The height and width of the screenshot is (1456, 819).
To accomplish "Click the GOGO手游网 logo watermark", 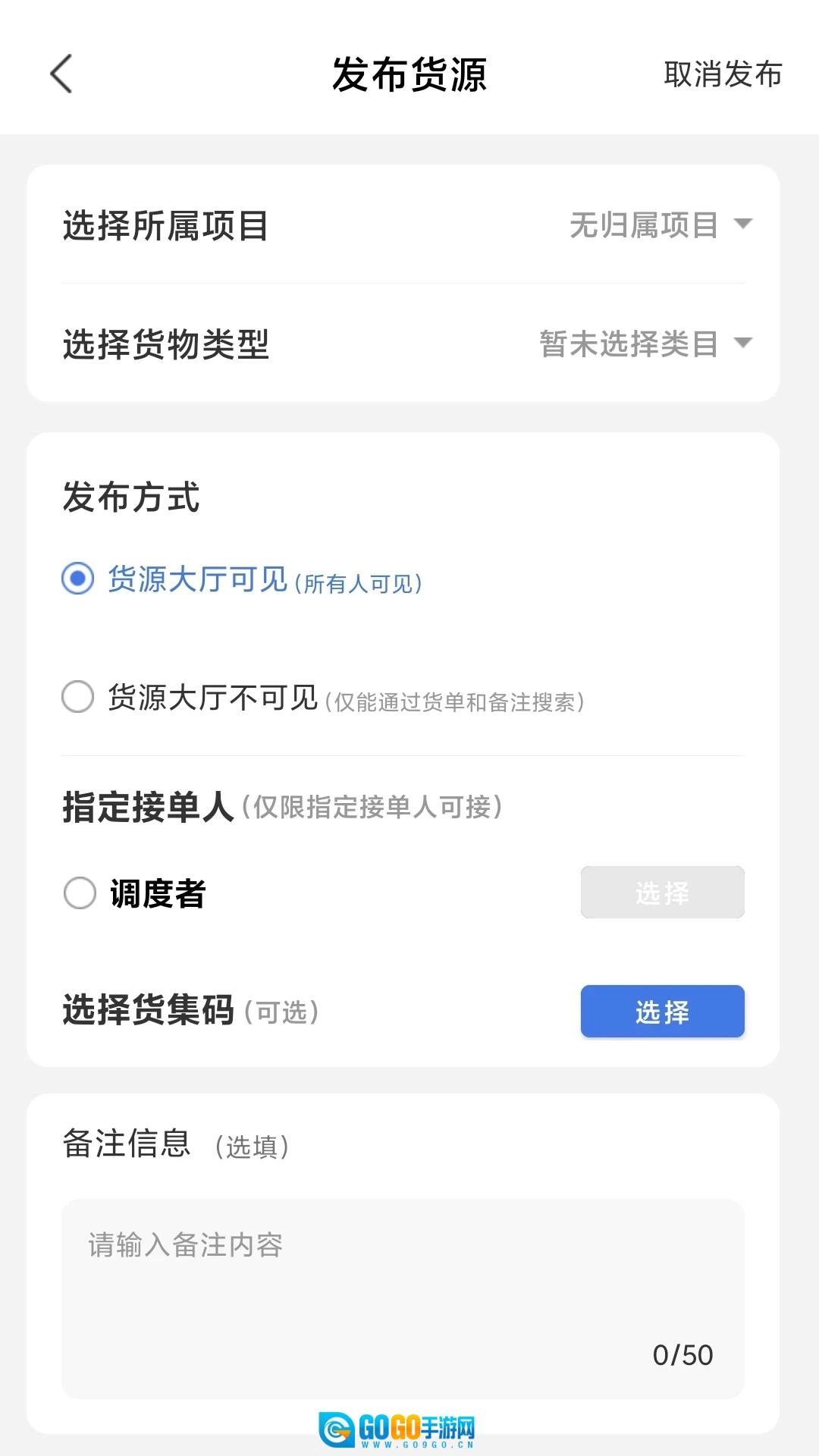I will tap(397, 1430).
